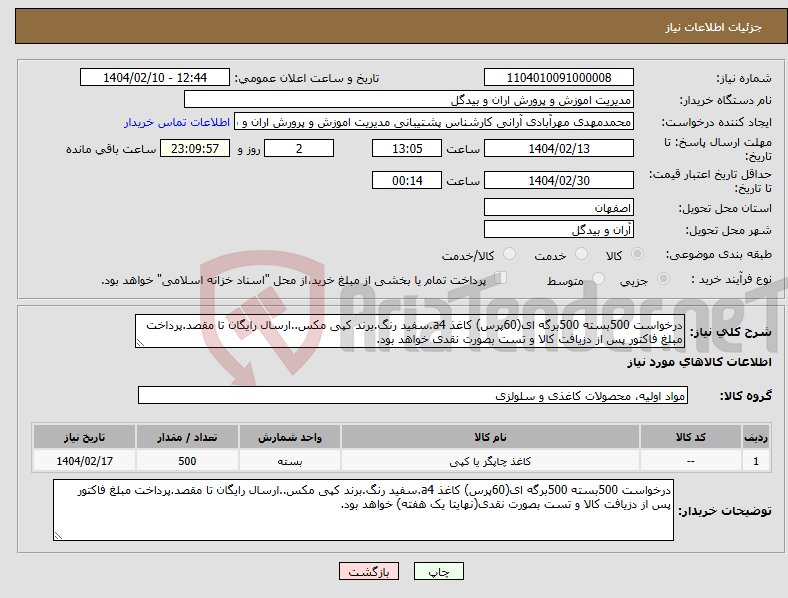Click the remaining time field 23:09:57
This screenshot has height=598, width=788.
pos(195,148)
